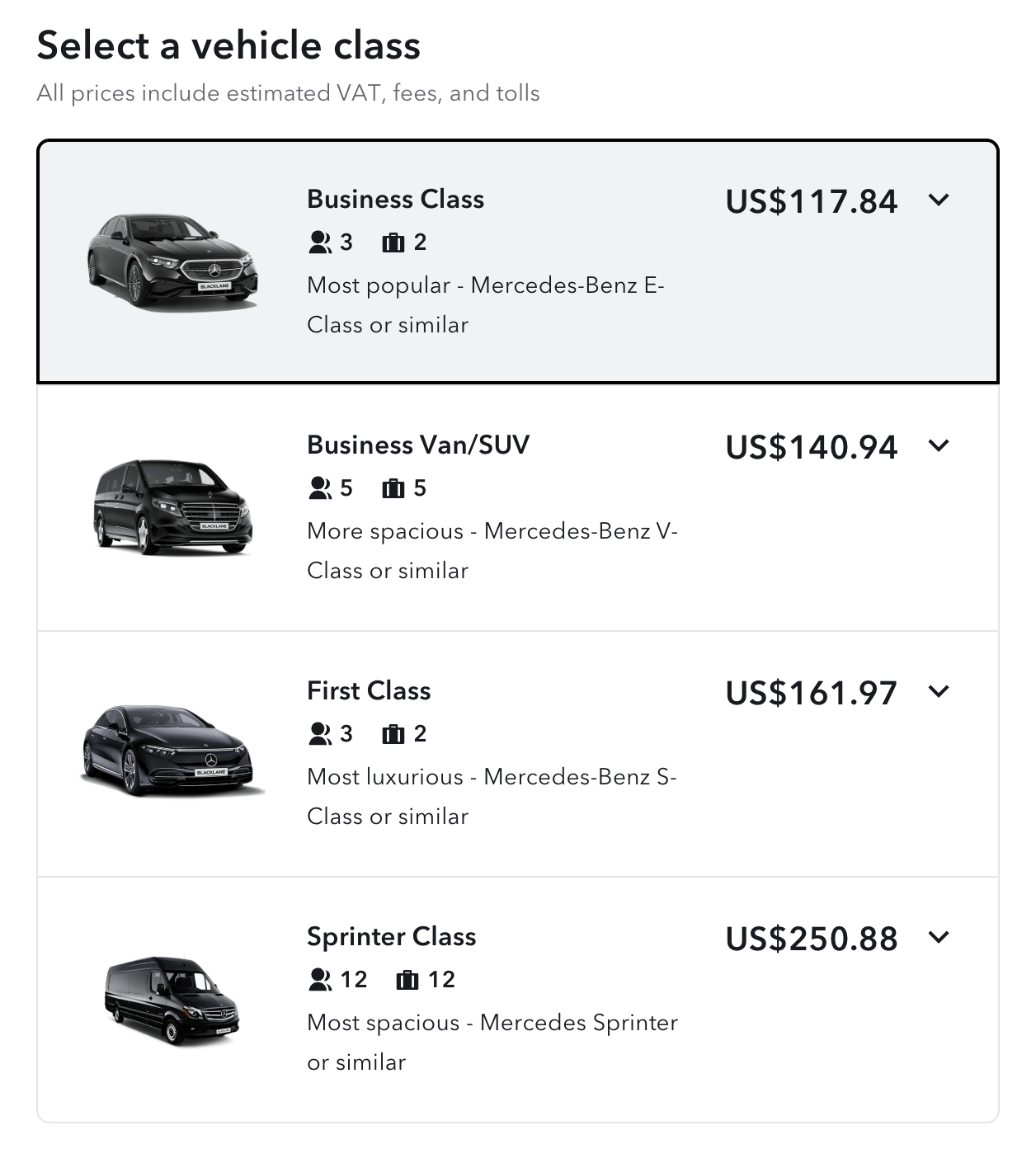This screenshot has width=1036, height=1163.
Task: Click the First Class passenger icon
Action: [x=319, y=734]
